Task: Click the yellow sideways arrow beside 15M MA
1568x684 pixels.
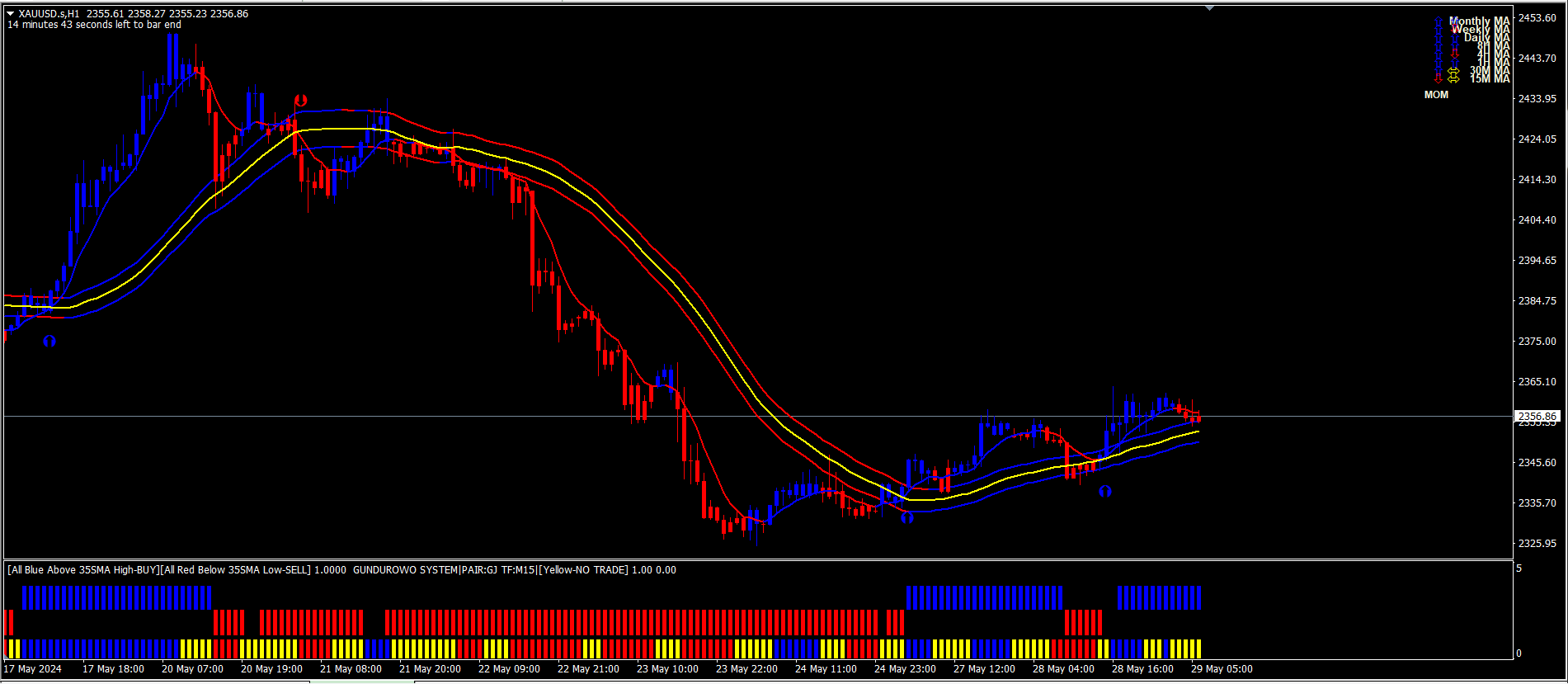Action: tap(1453, 79)
